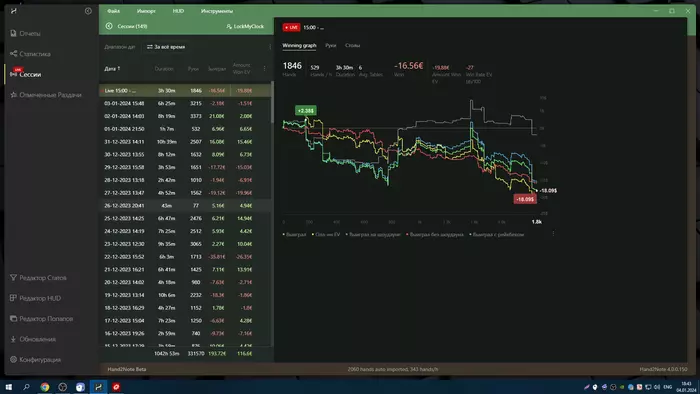Viewport: 700px width, 394px height.
Task: Open Отмеченные Раздачи marked hands
Action: (x=46, y=95)
